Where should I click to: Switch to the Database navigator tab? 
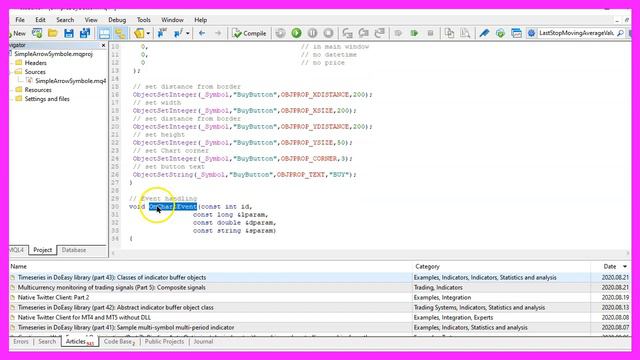[x=74, y=250]
